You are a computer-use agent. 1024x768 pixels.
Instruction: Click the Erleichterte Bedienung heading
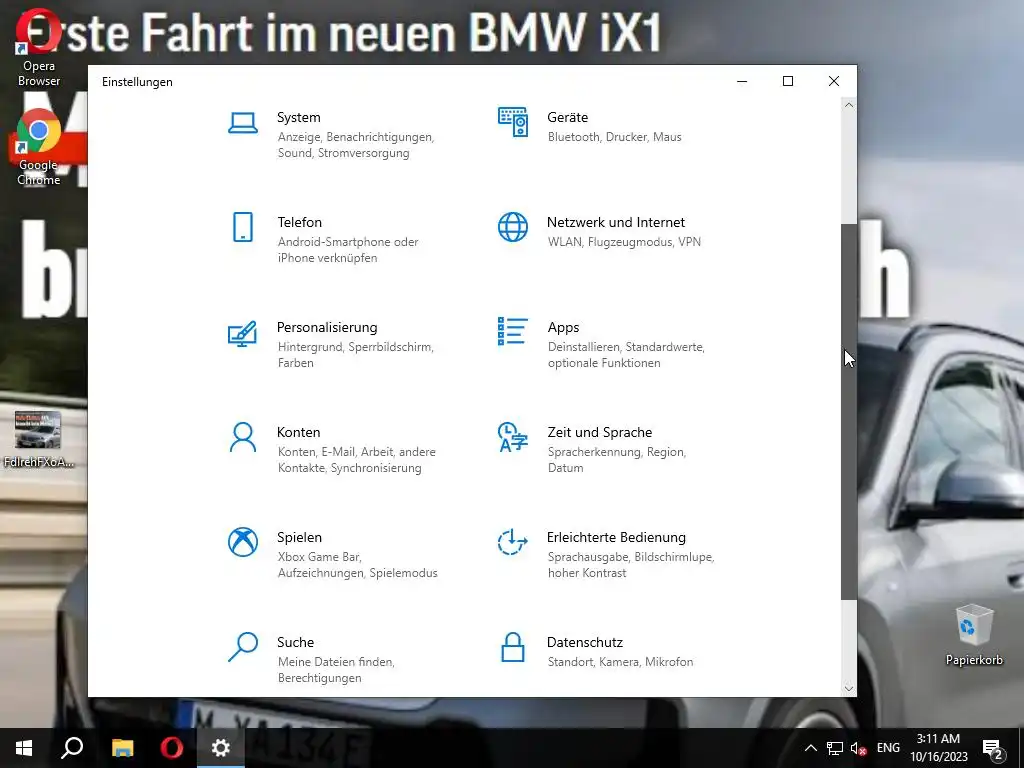coord(616,537)
